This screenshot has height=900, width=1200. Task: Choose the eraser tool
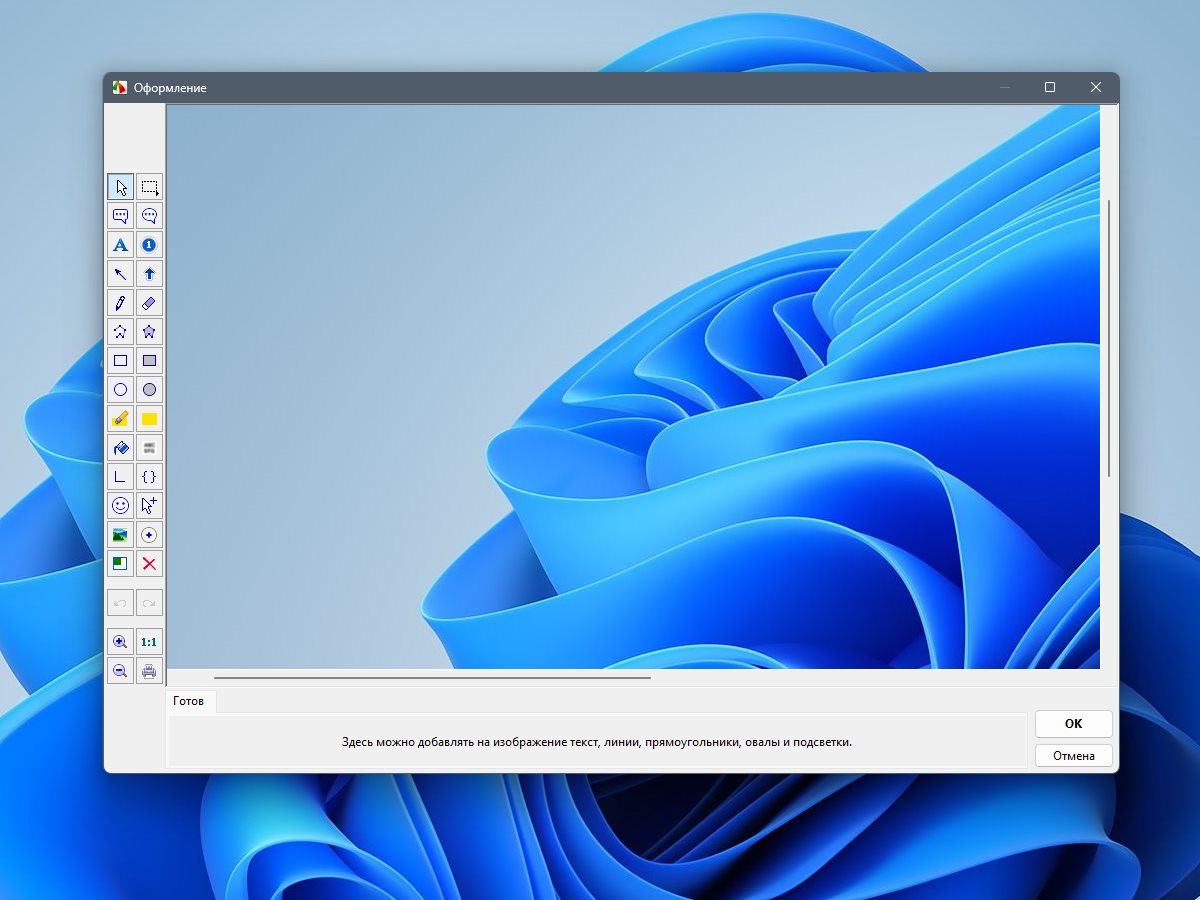149,303
